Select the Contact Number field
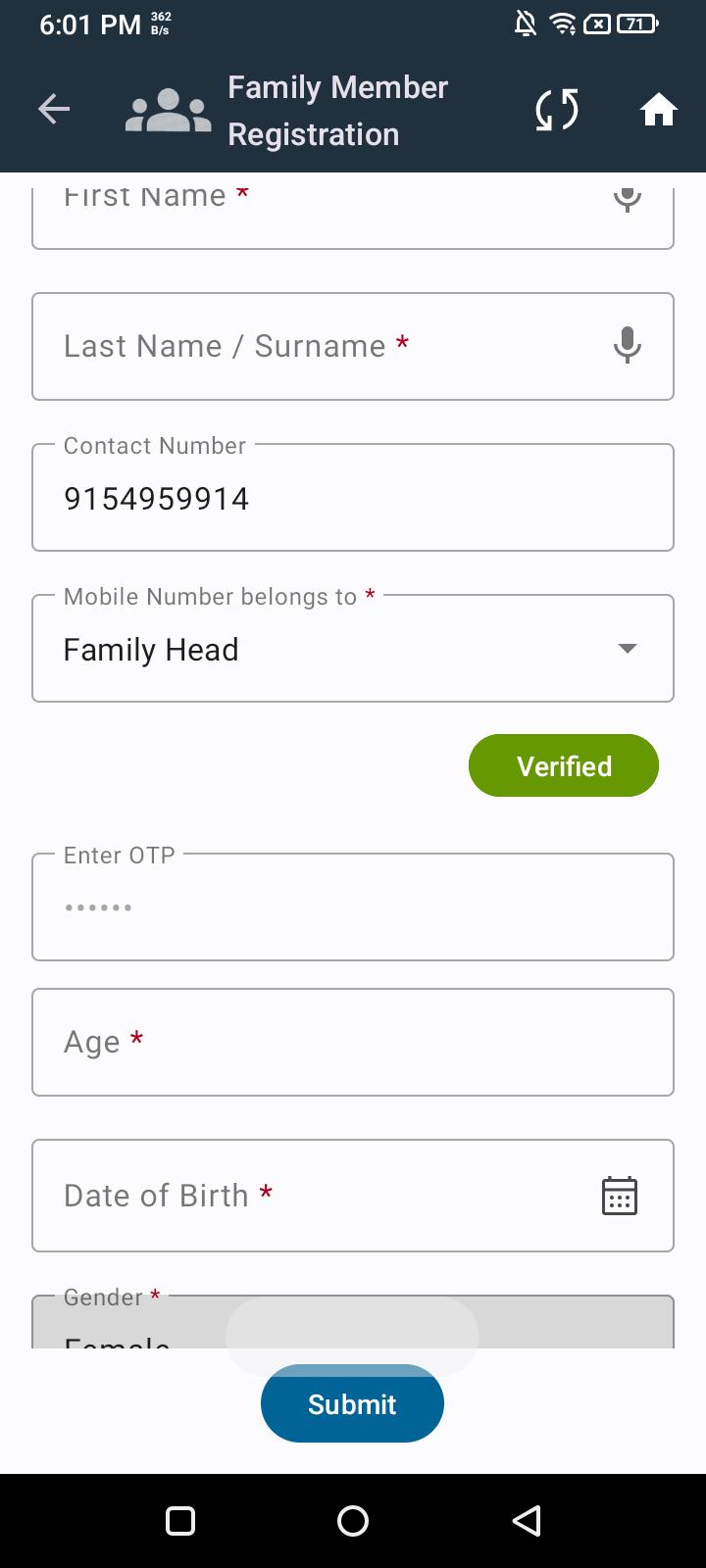Screen dimensions: 706x1568 (353, 497)
